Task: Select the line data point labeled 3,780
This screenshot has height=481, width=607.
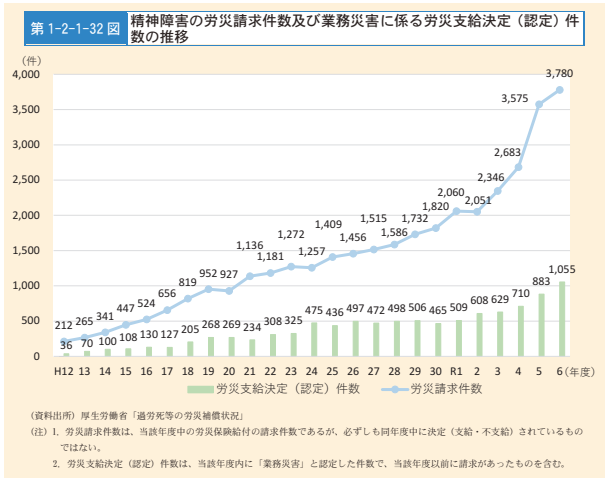Action: point(560,90)
